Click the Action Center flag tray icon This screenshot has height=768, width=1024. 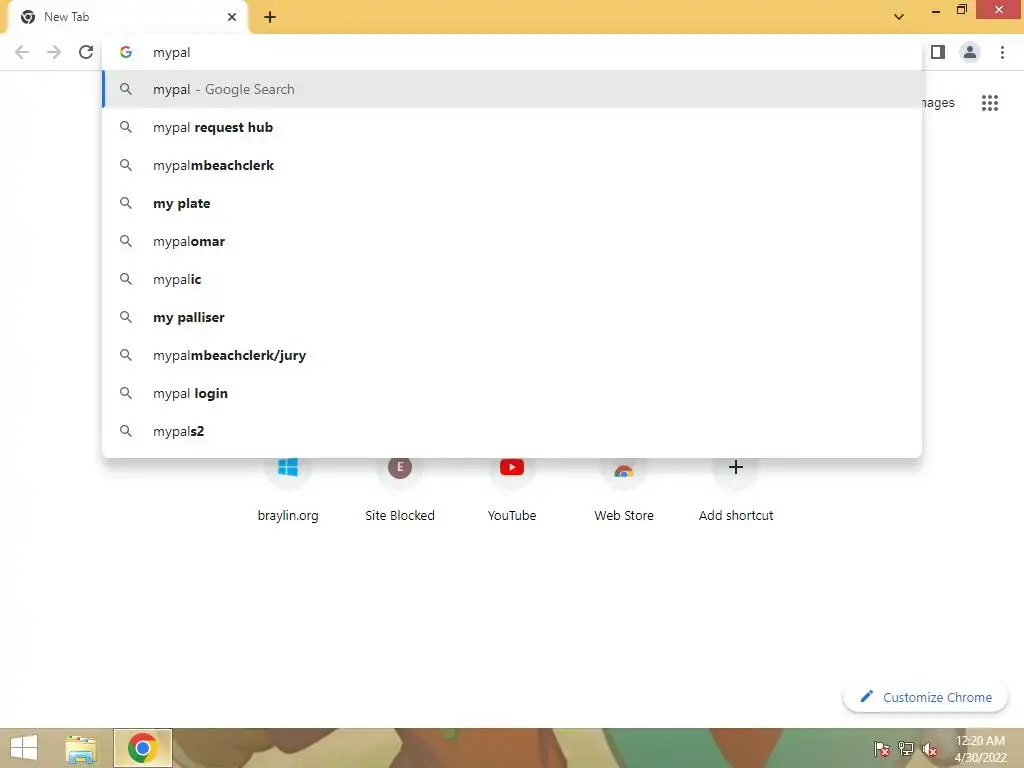click(x=882, y=748)
